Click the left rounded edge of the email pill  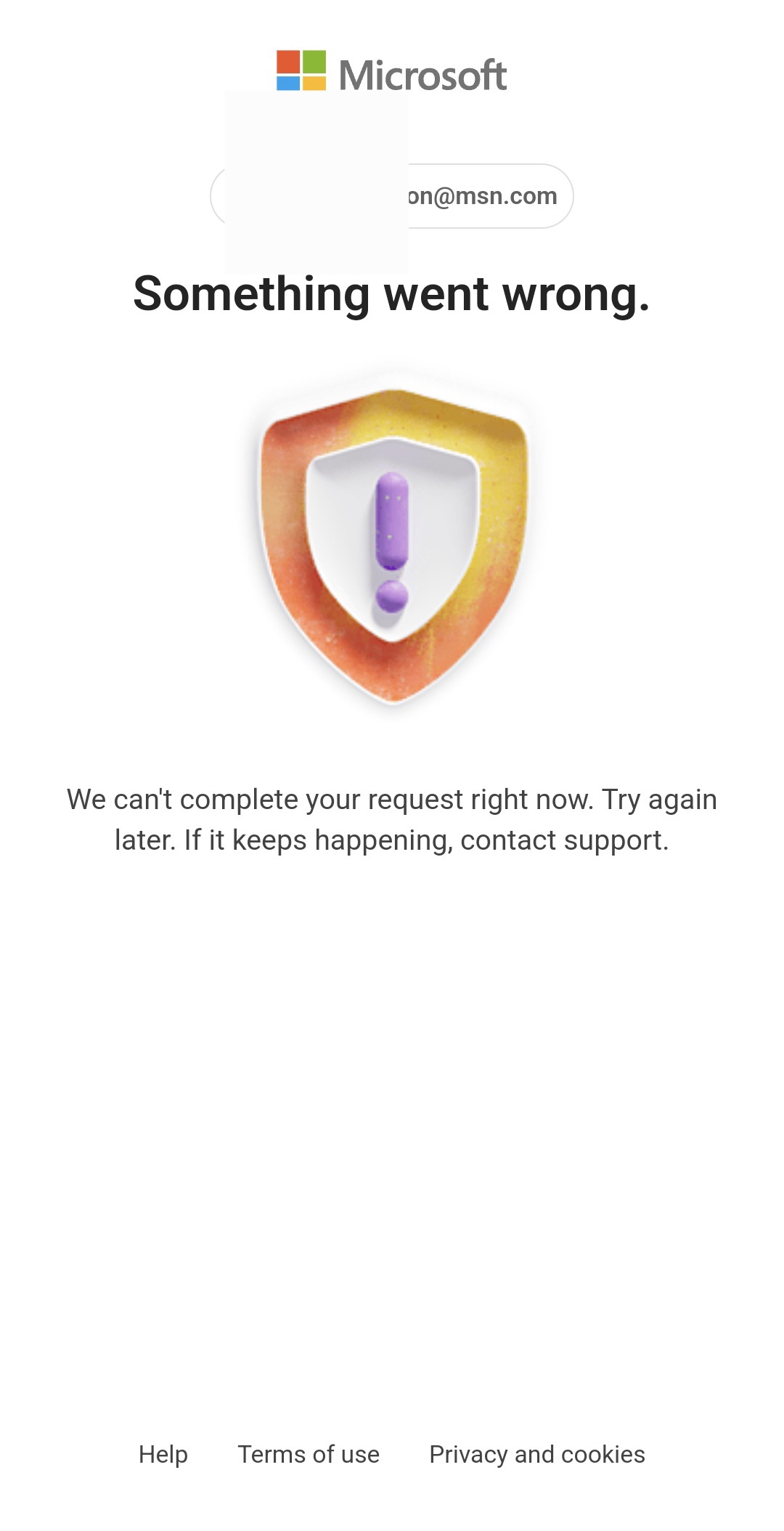pos(218,196)
